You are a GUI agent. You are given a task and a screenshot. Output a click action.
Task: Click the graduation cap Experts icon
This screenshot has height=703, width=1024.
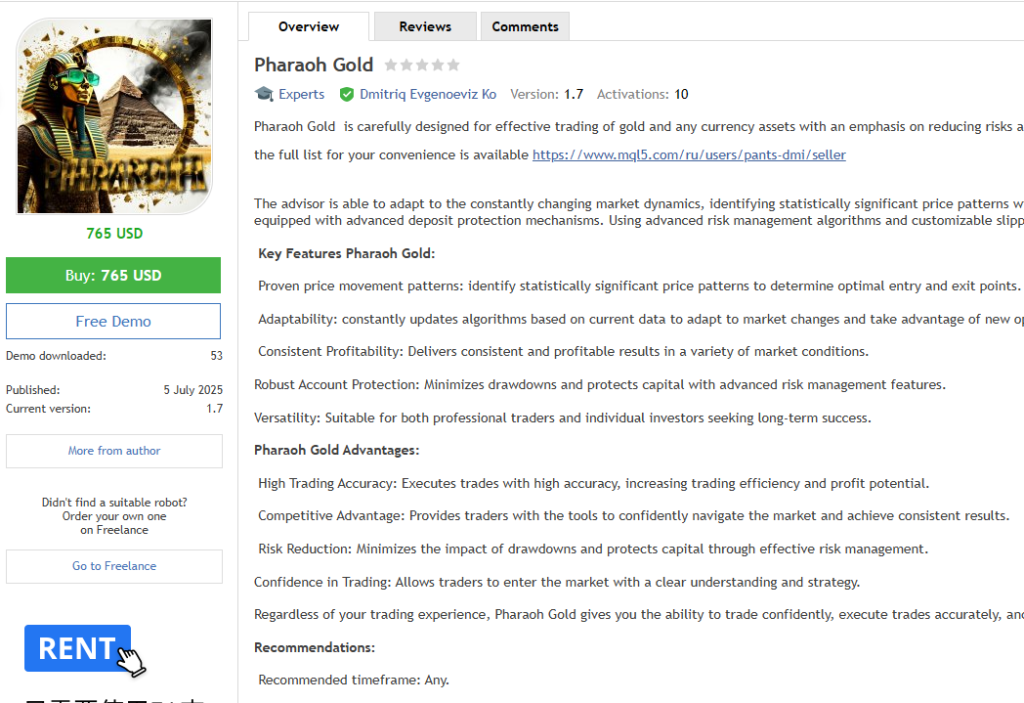[264, 94]
